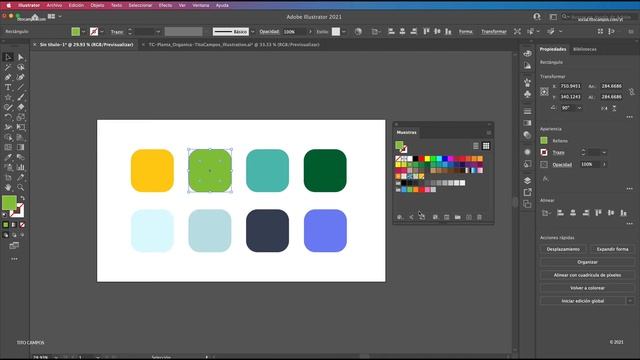Select the Pen tool
Screen dimensions: 640x360
coord(8,77)
